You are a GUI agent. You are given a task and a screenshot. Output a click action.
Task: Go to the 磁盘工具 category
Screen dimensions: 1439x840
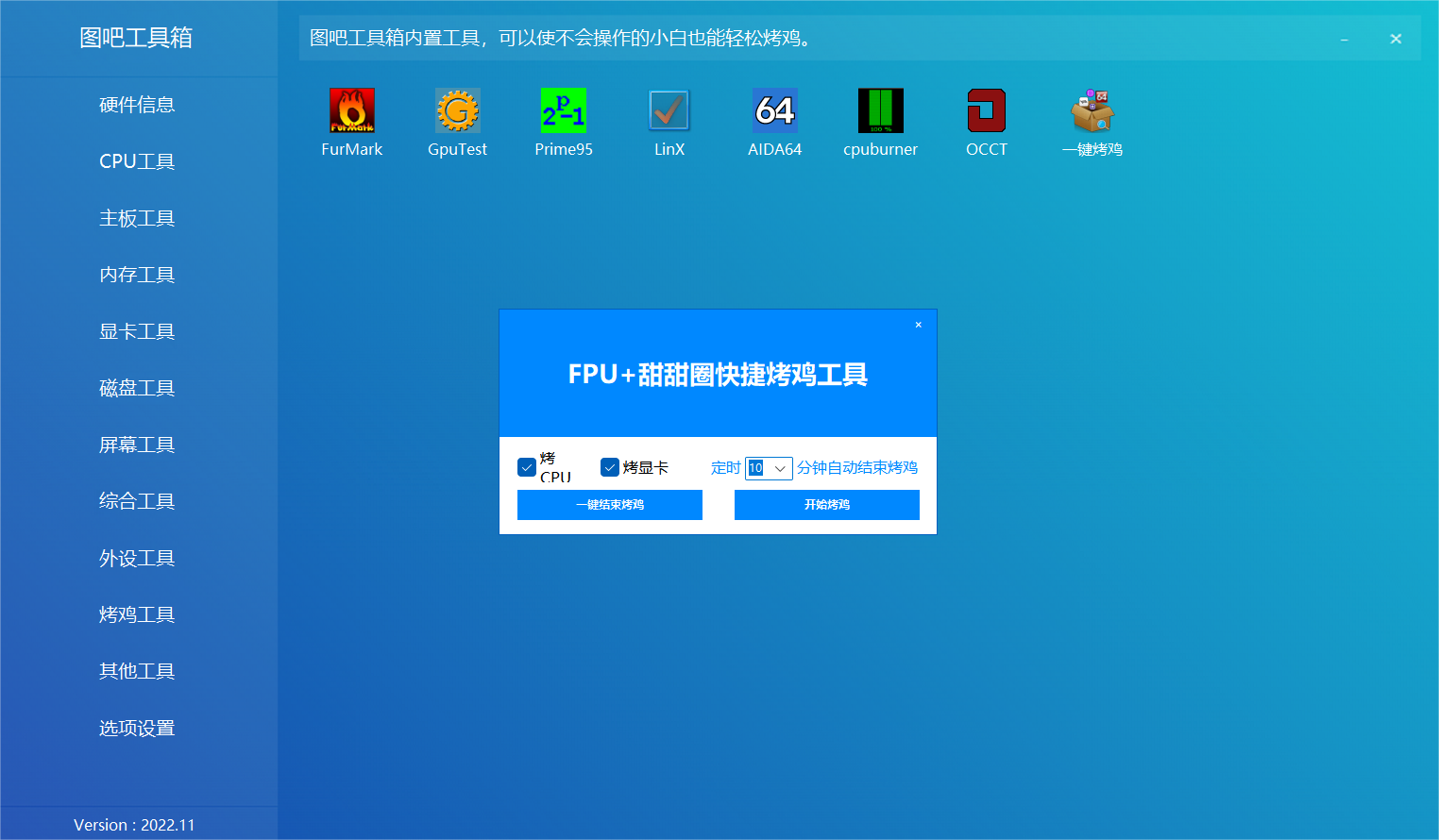(137, 388)
